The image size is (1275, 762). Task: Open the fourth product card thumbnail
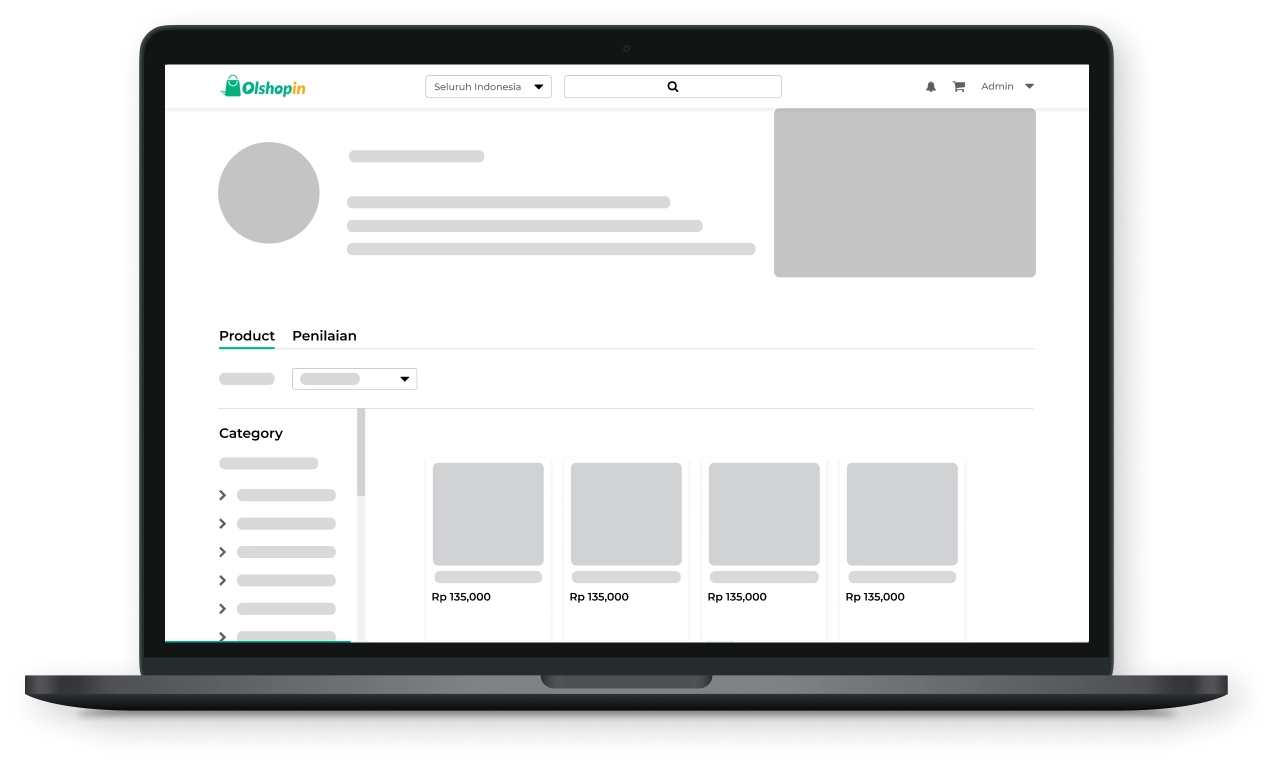[x=902, y=514]
